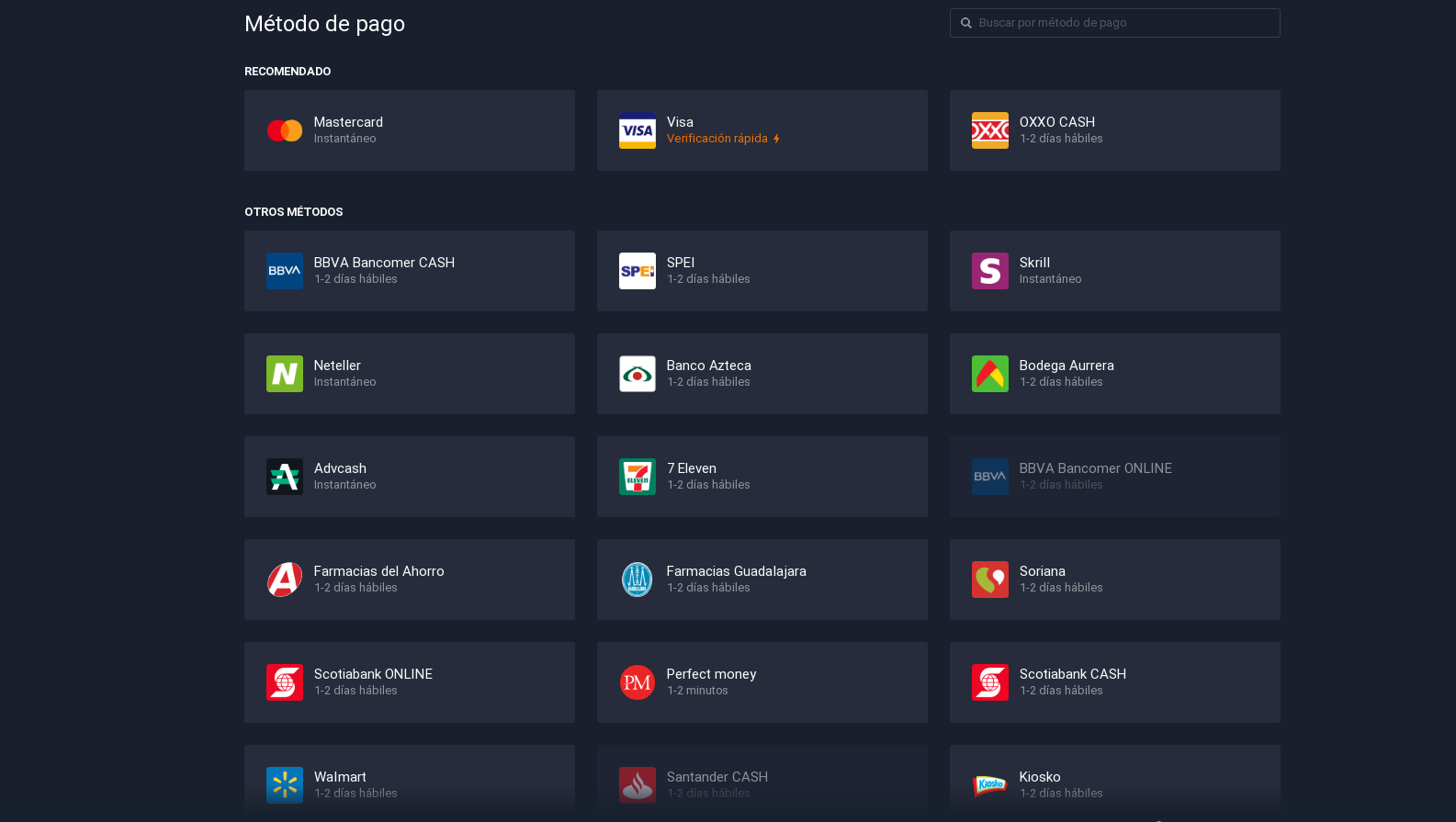Click the 'RECOMENDADO' section heading
1456x822 pixels.
pyautogui.click(x=288, y=72)
